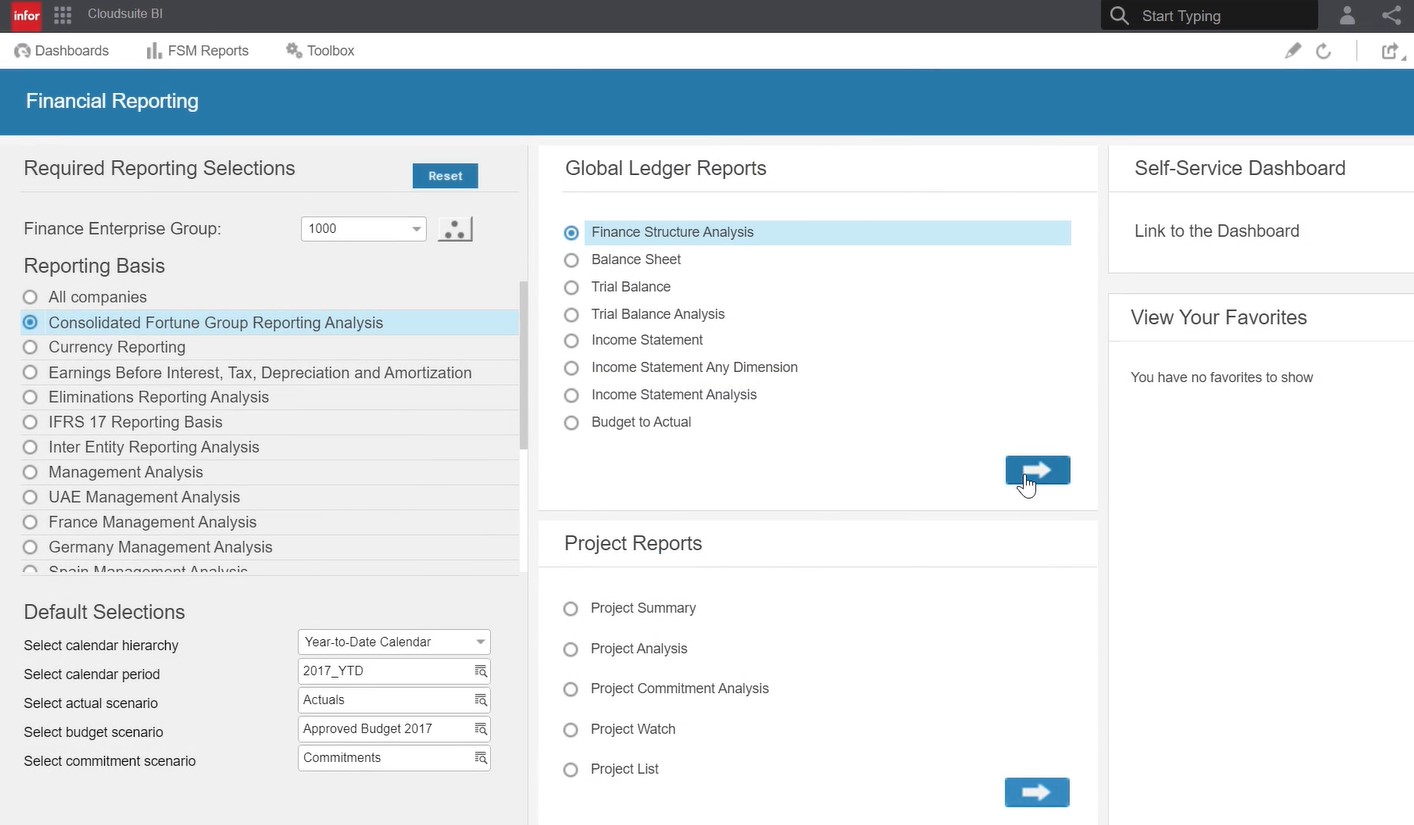
Task: Open the FSM Reports menu
Action: point(197,51)
